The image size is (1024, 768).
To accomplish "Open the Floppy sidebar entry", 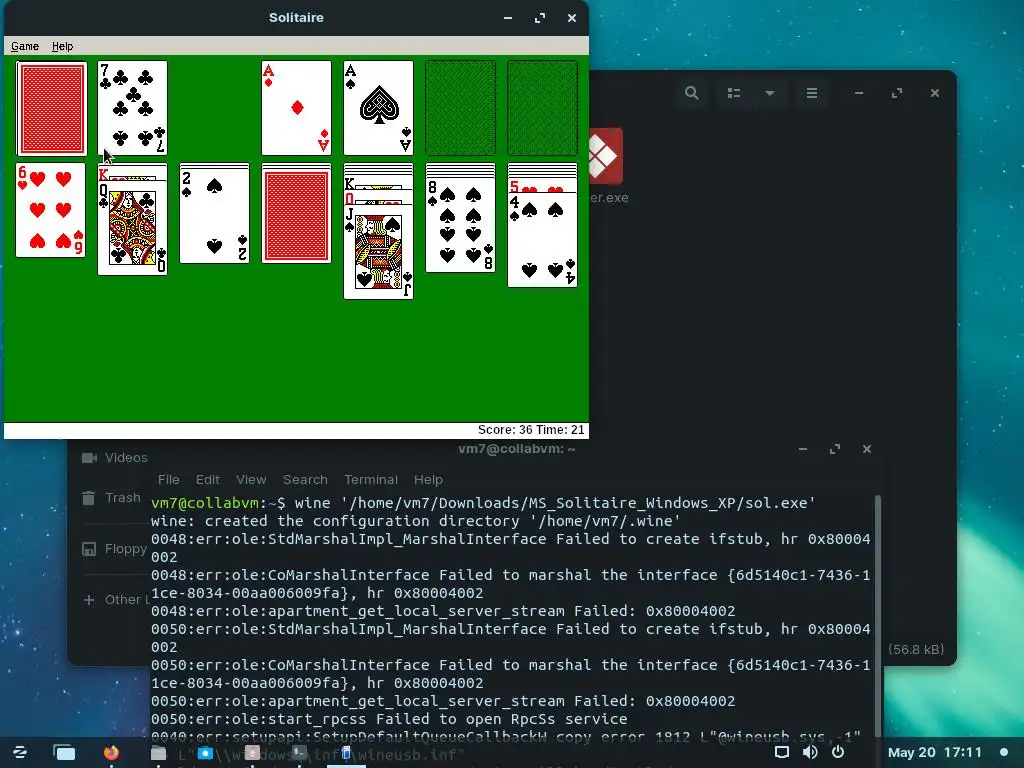I will [114, 549].
